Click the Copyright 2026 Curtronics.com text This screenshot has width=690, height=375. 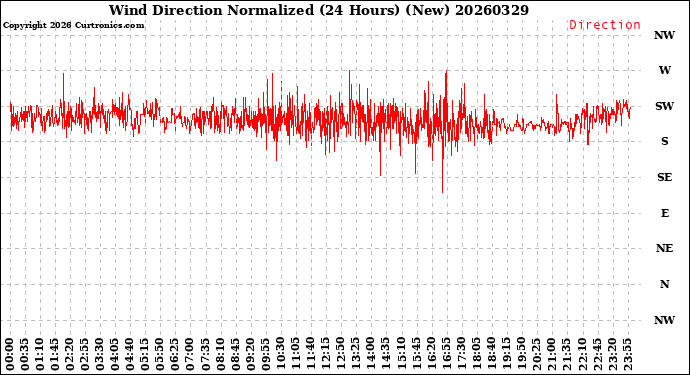[73, 25]
